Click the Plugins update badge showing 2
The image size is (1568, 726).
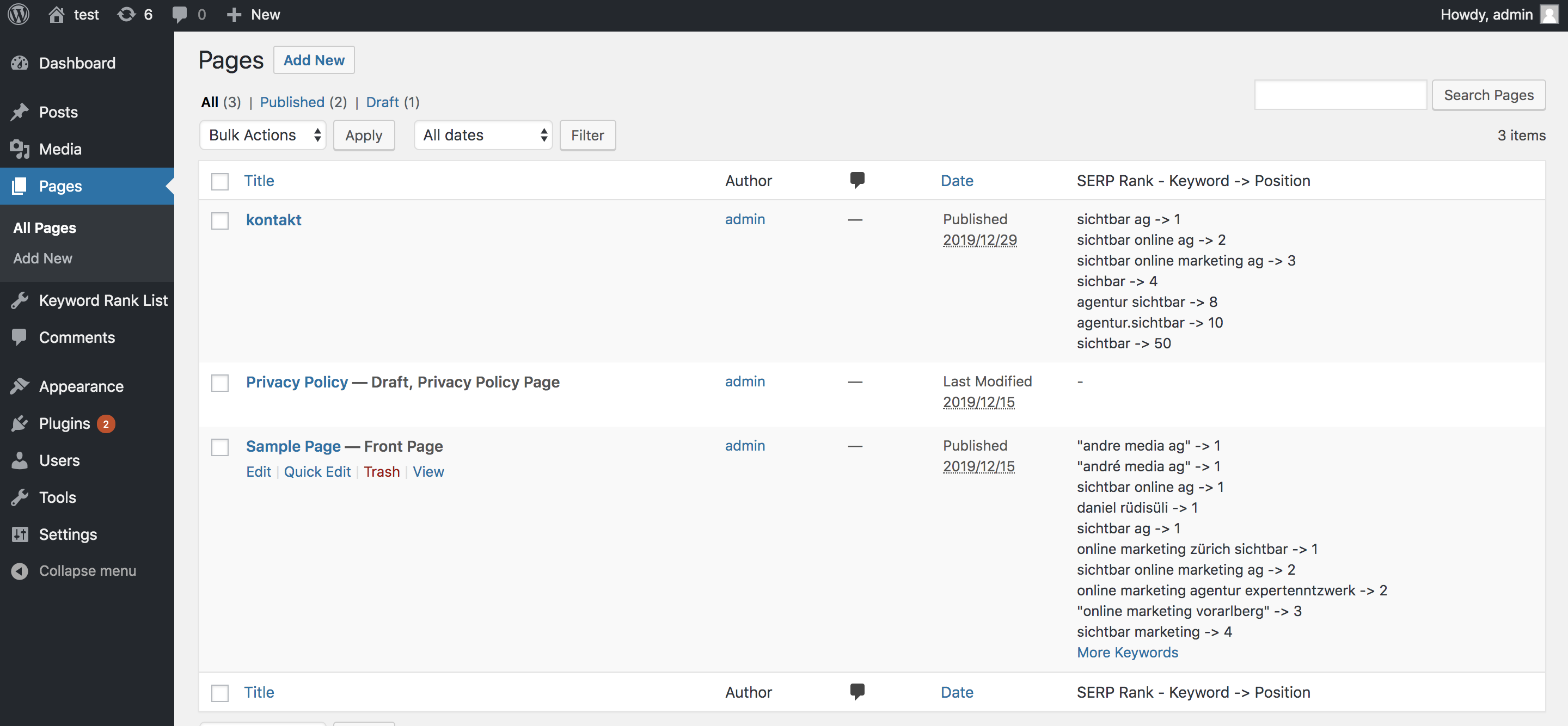106,423
